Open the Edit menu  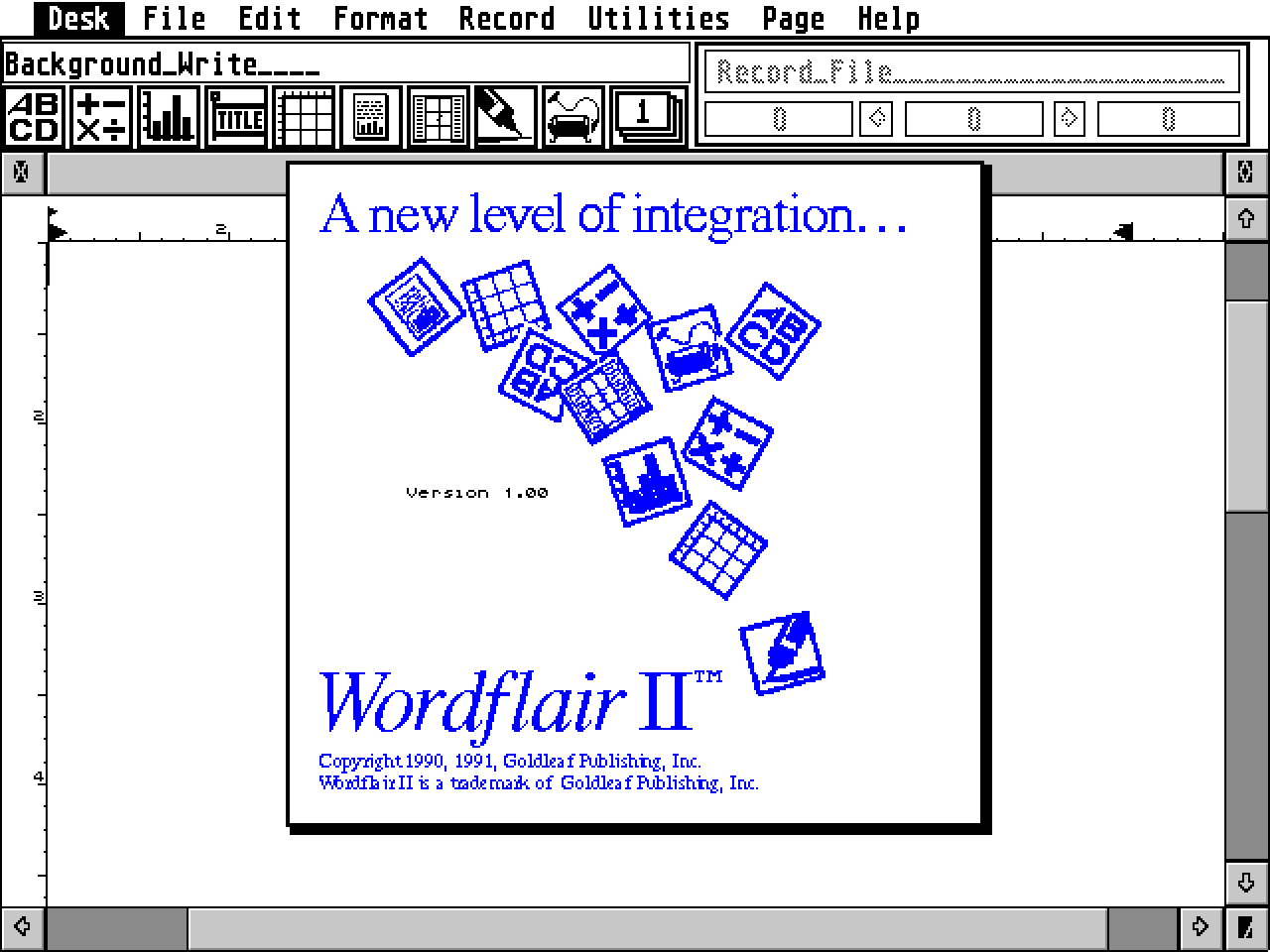point(269,18)
